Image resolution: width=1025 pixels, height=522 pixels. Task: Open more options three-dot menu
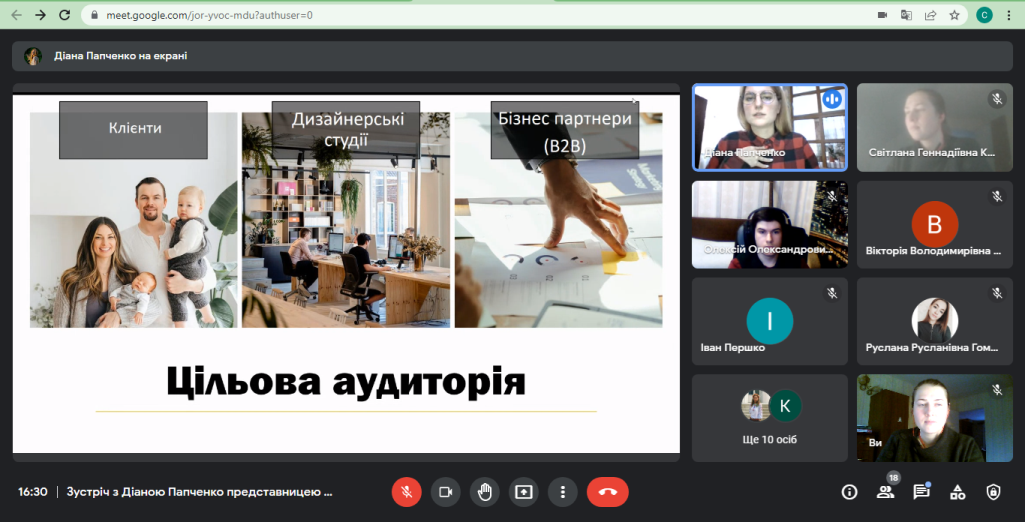pos(563,492)
